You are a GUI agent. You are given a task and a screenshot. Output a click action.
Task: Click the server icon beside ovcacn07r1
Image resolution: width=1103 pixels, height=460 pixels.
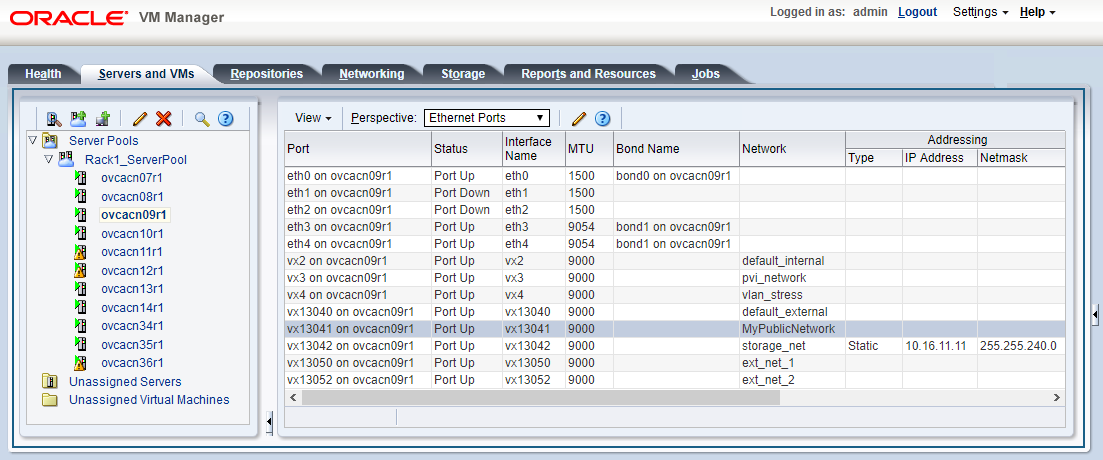coord(80,177)
